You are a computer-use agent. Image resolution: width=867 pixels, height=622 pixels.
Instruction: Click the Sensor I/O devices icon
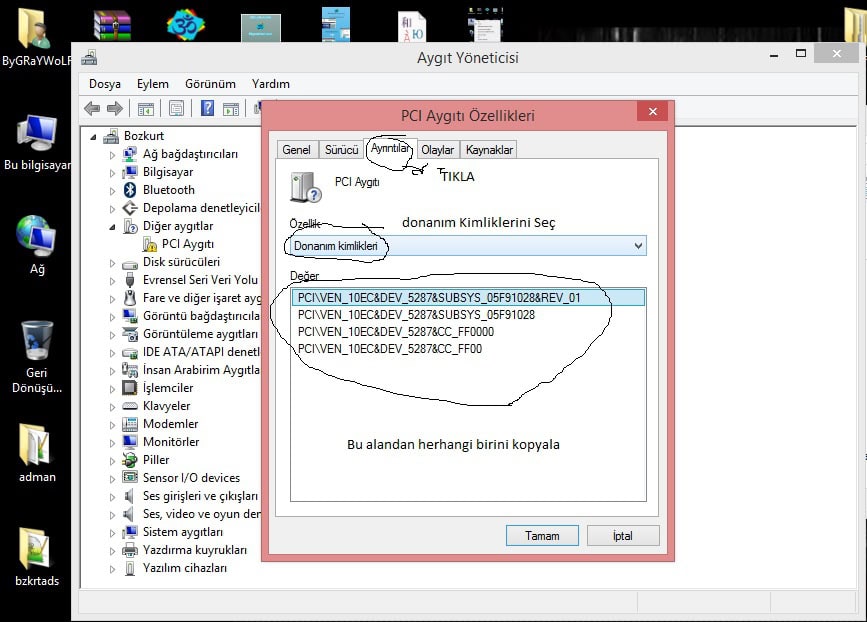click(129, 477)
